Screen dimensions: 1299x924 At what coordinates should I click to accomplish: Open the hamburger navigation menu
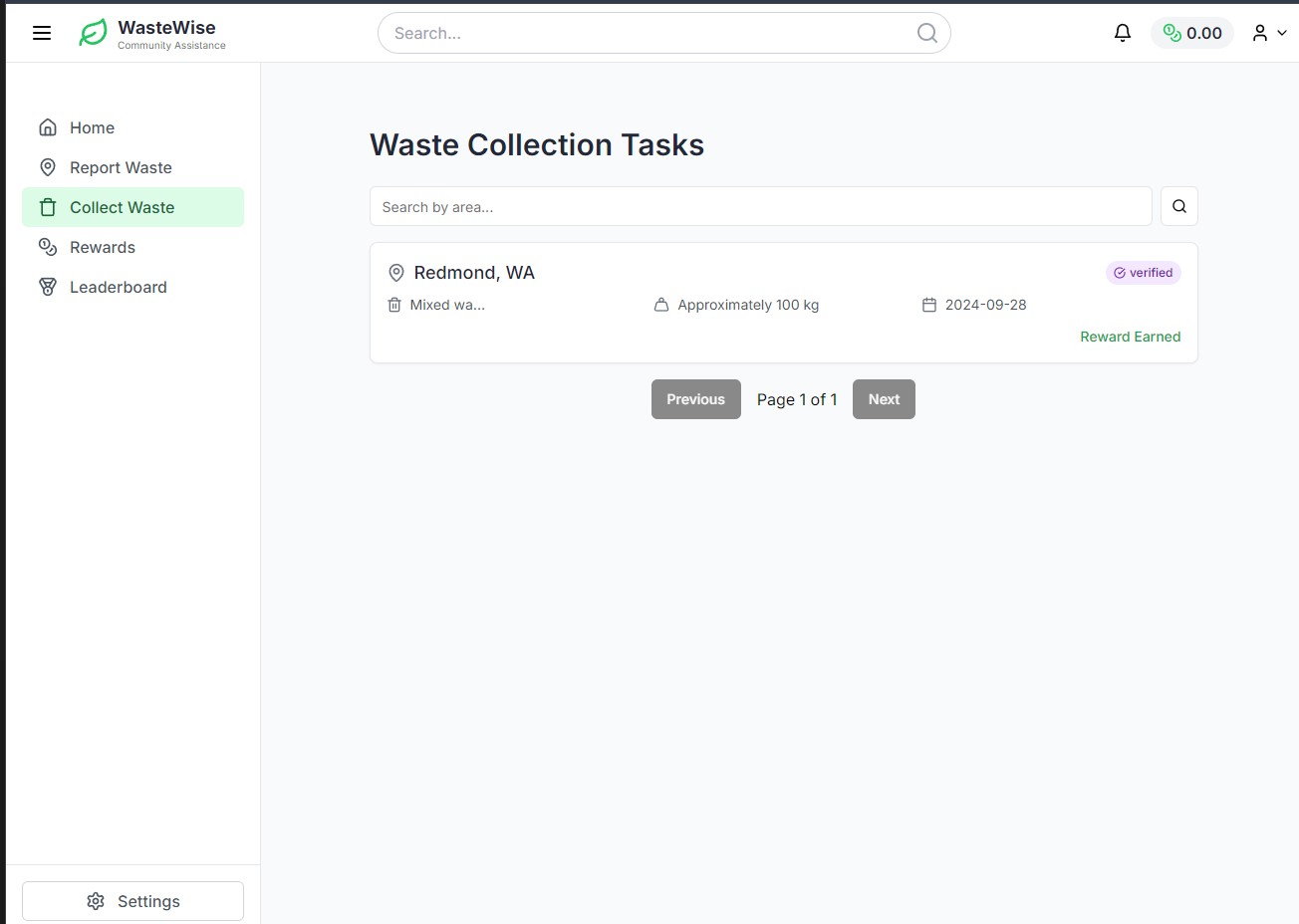41,33
